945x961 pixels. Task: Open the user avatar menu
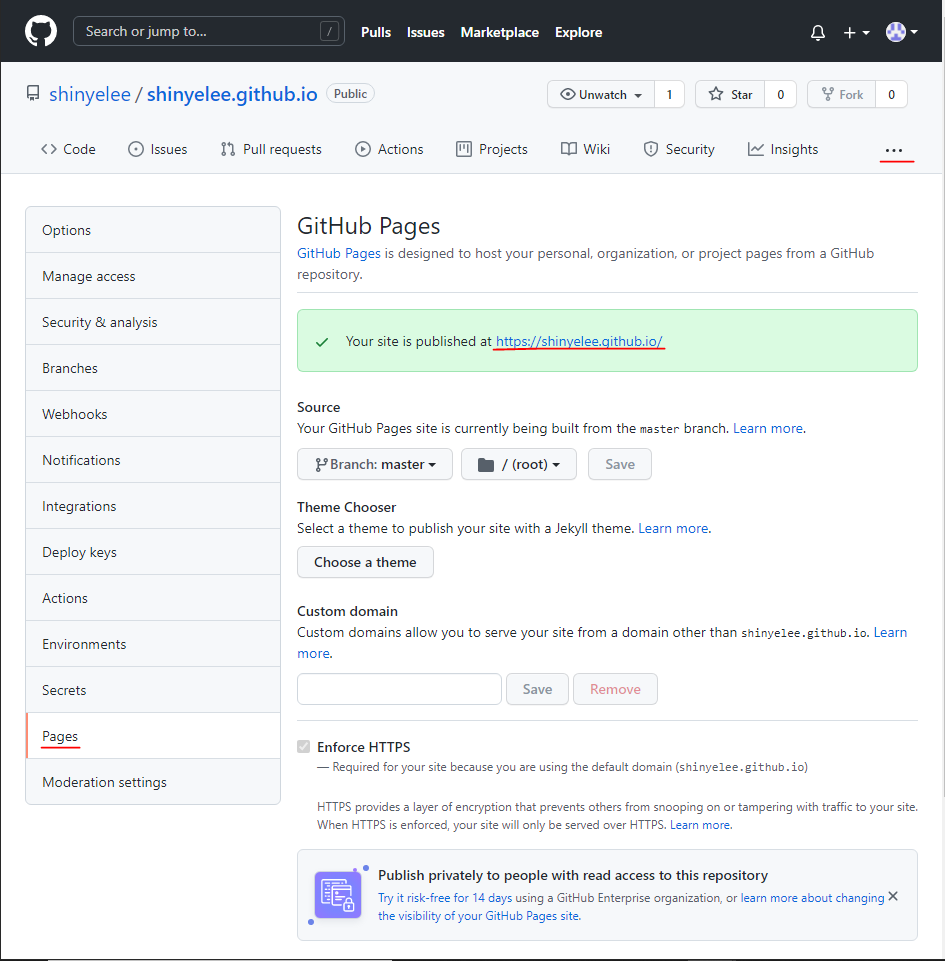(x=901, y=32)
